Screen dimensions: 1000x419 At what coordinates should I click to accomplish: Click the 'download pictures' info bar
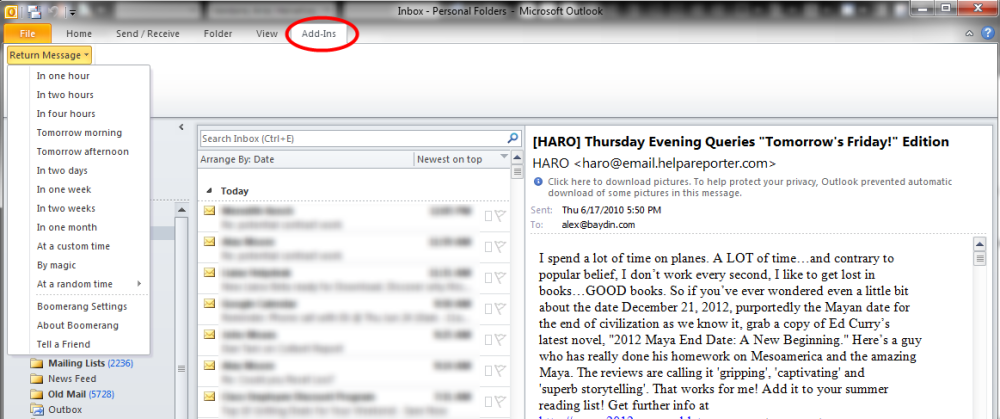pyautogui.click(x=749, y=187)
